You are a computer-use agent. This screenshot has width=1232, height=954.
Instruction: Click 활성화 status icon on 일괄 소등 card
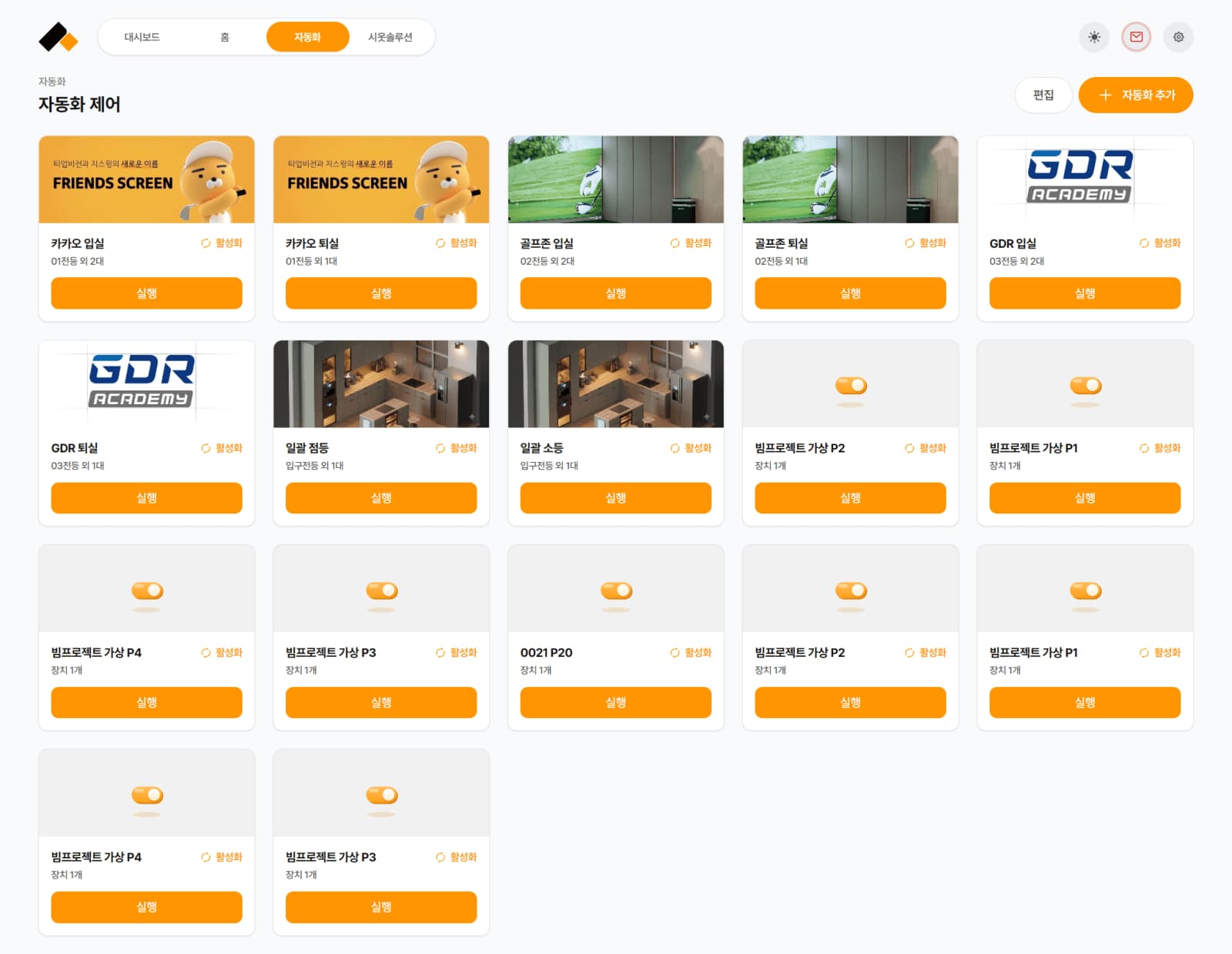pyautogui.click(x=675, y=448)
